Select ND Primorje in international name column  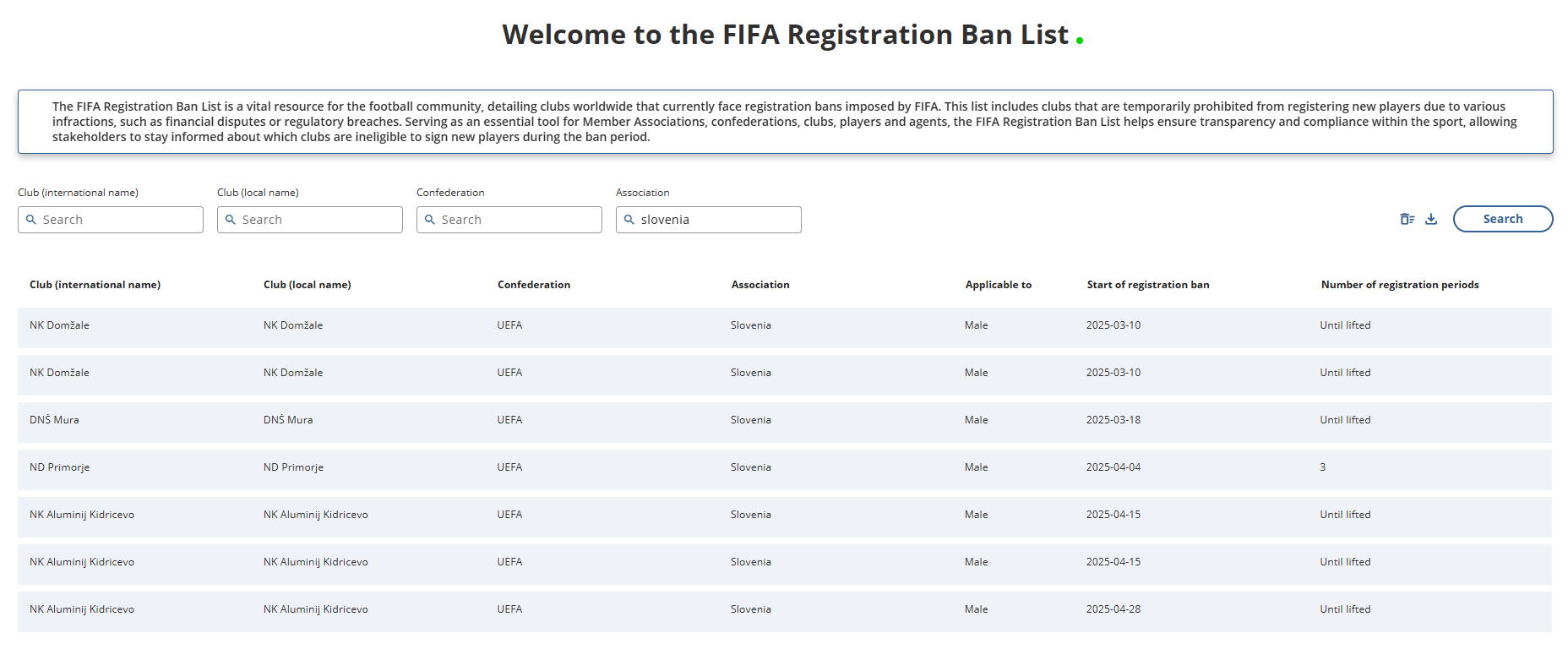[59, 467]
